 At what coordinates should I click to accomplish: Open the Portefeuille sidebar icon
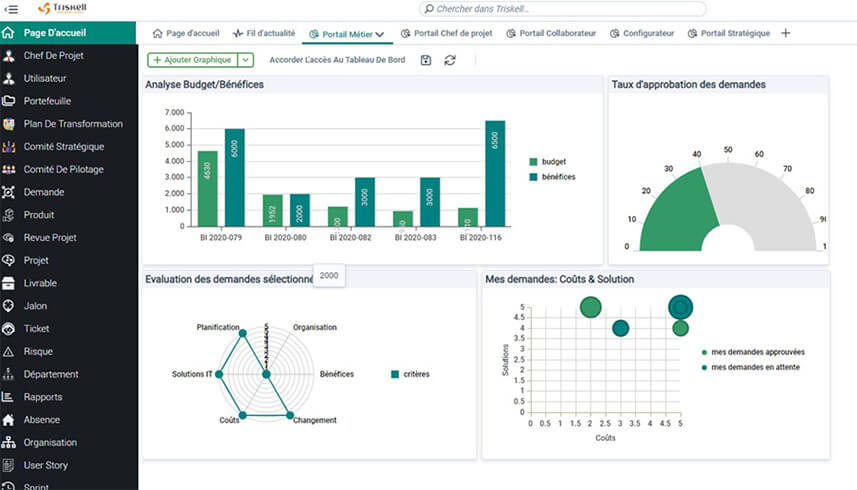8,101
